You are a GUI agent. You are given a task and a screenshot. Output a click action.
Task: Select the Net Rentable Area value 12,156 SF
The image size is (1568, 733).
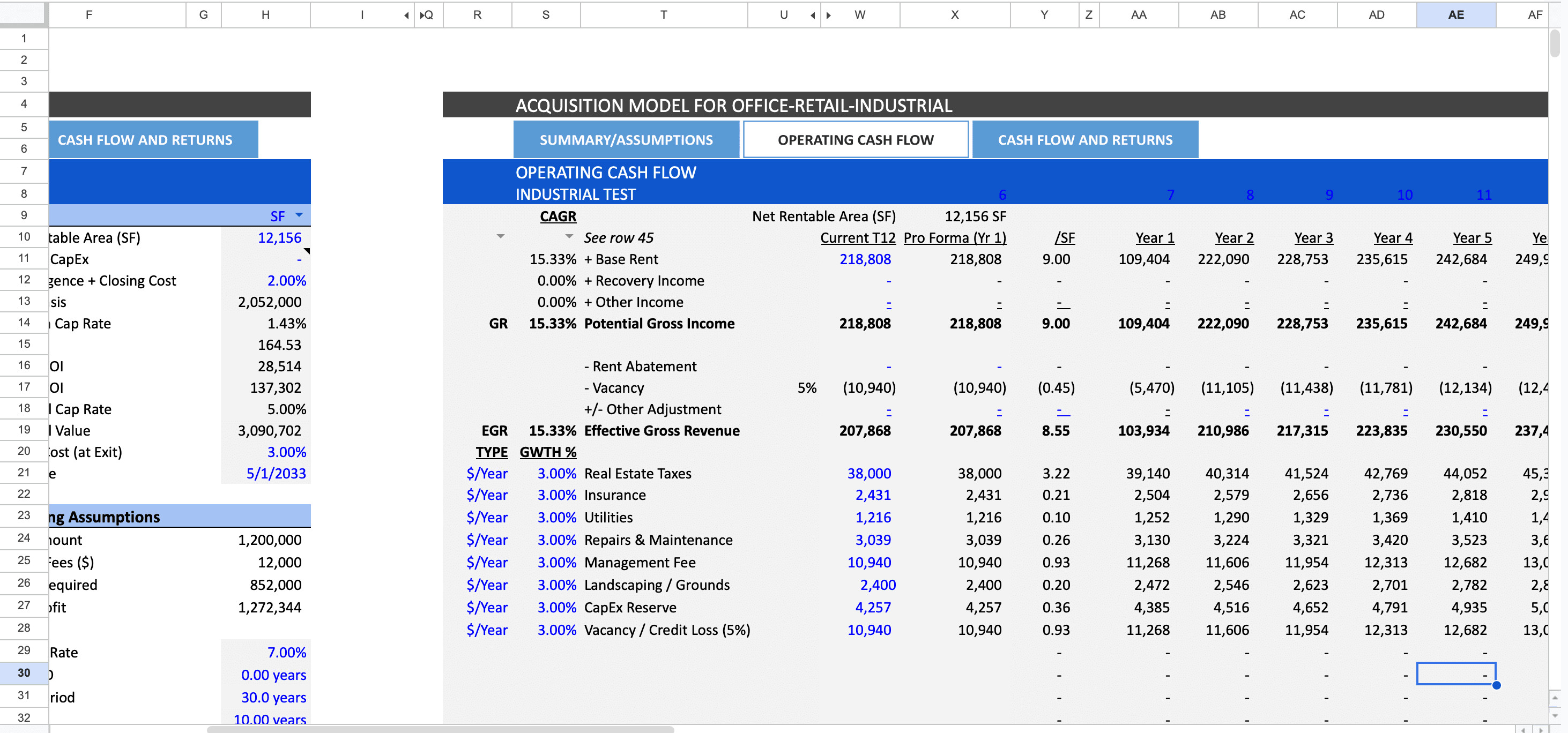pyautogui.click(x=975, y=216)
